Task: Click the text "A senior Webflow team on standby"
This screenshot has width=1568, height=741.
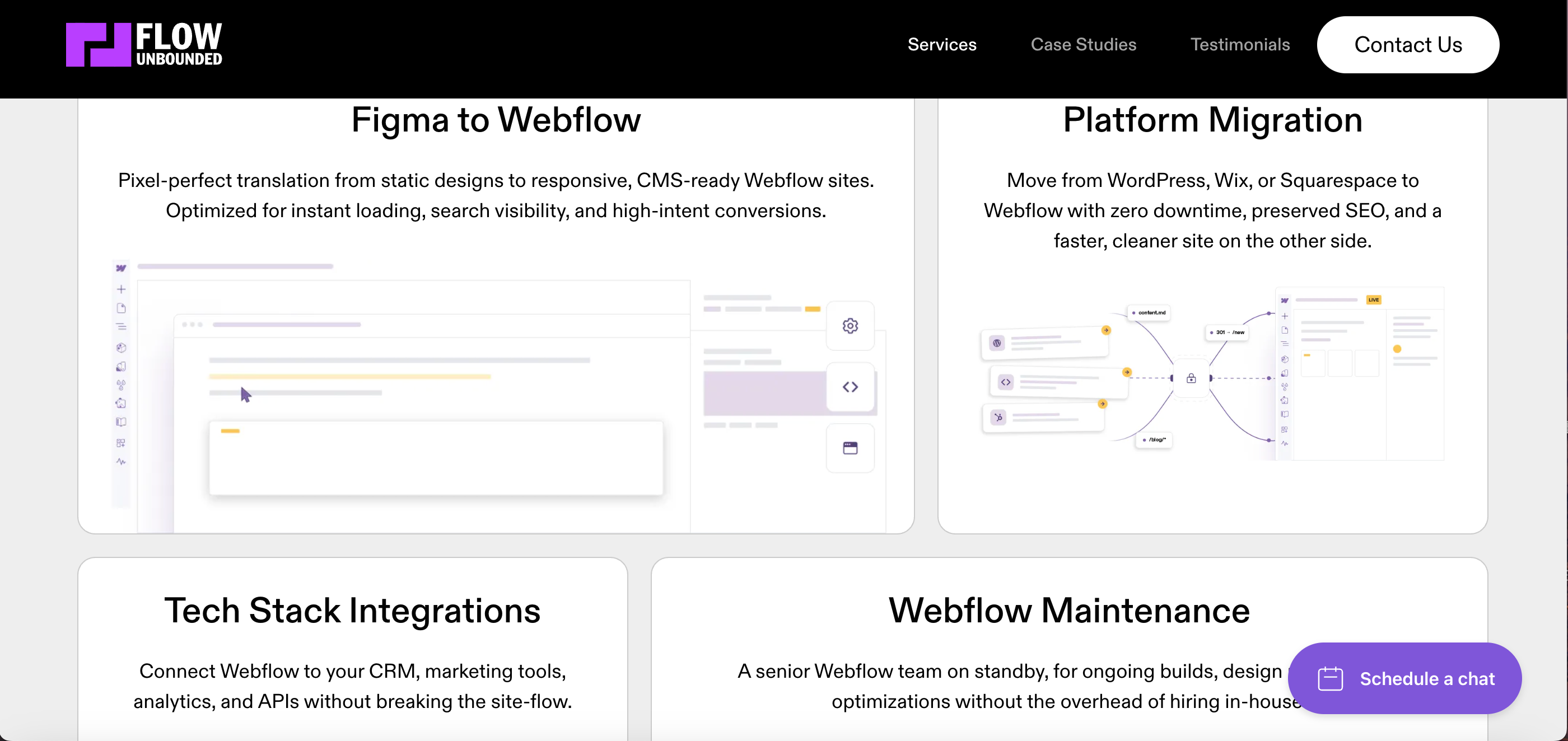Action: tap(892, 671)
